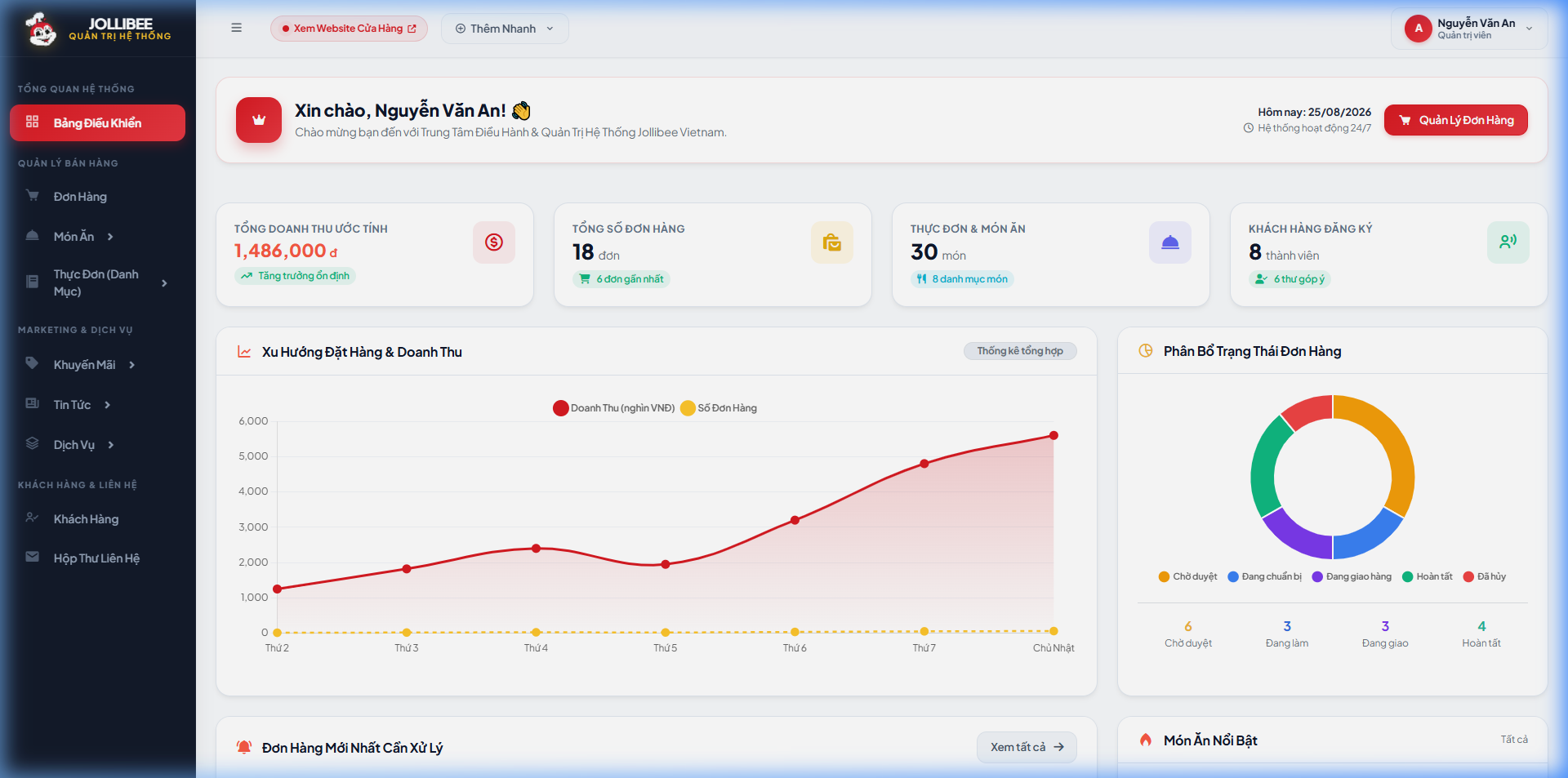Click the cart icon next to Đơn Hàng

tap(33, 196)
